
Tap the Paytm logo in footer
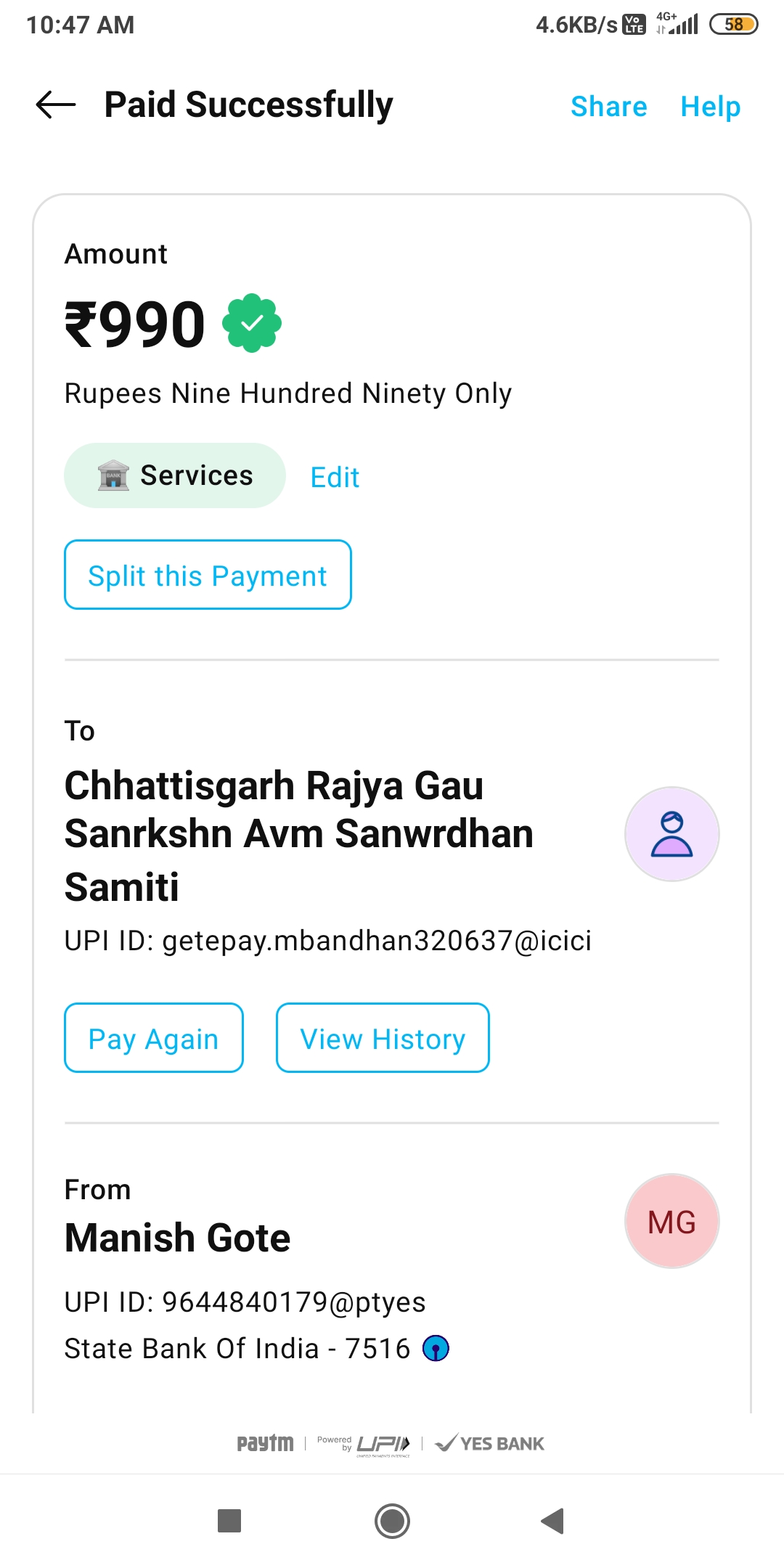[266, 1443]
